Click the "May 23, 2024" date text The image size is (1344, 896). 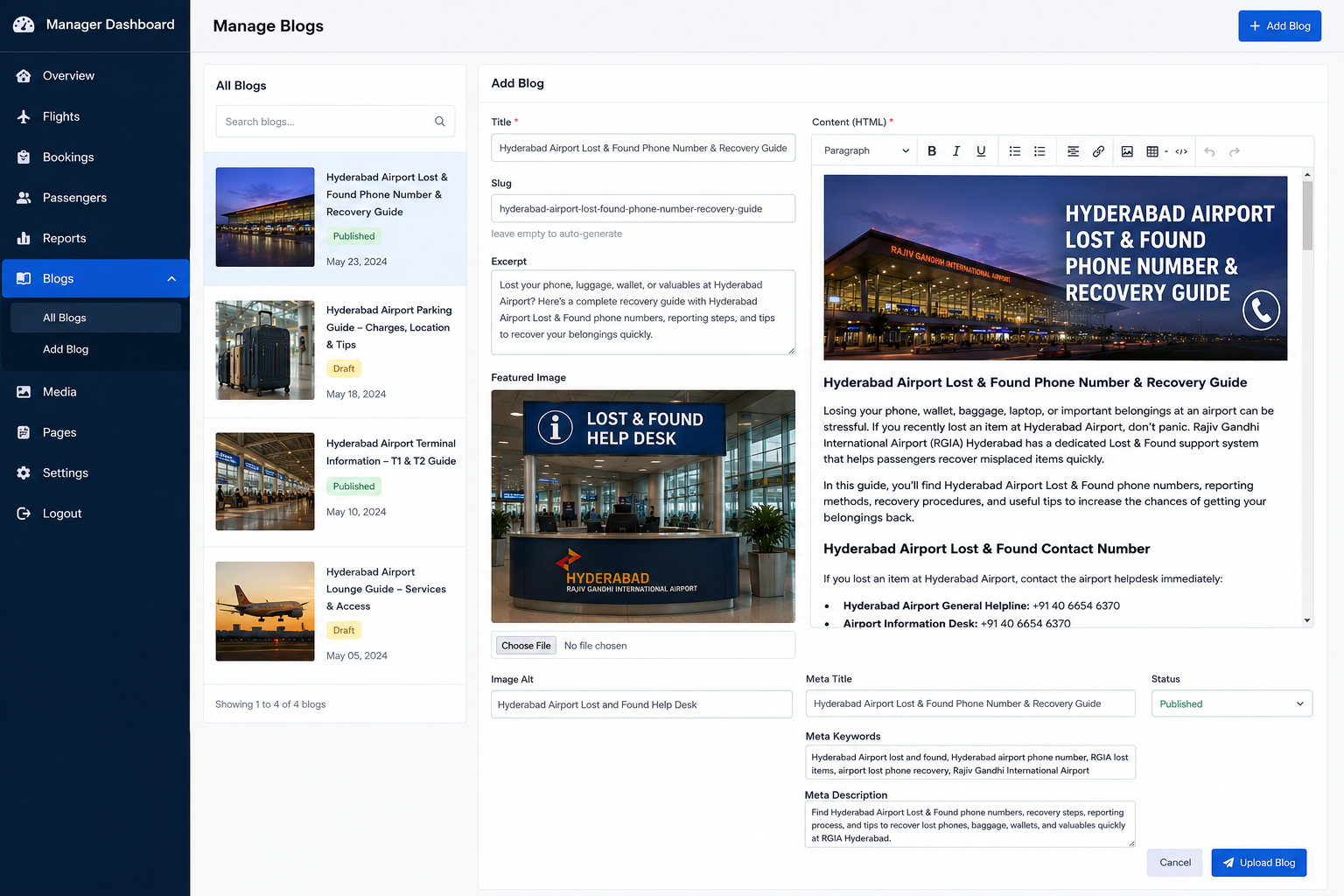tap(356, 262)
